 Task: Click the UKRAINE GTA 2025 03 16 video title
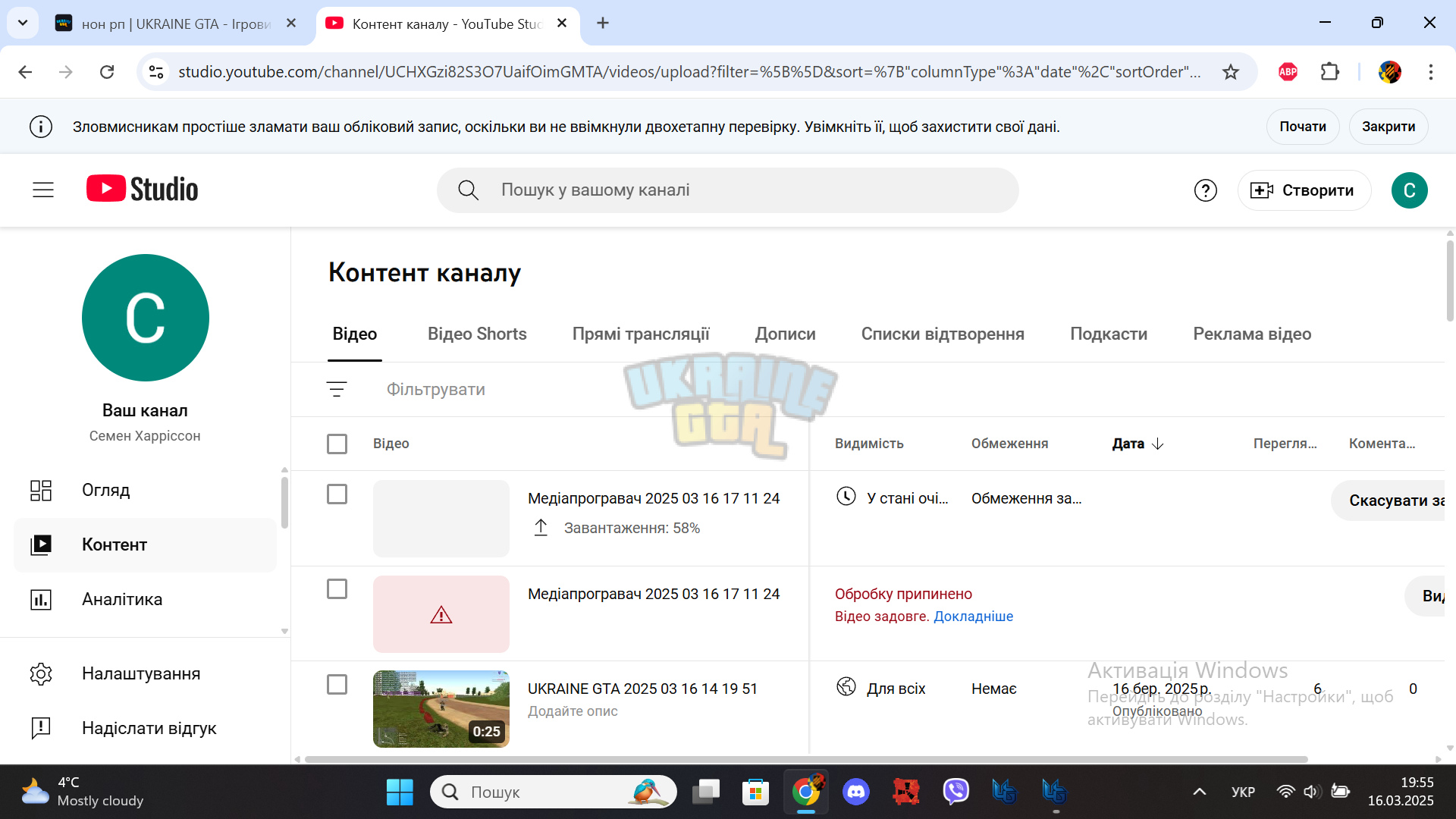pyautogui.click(x=642, y=689)
